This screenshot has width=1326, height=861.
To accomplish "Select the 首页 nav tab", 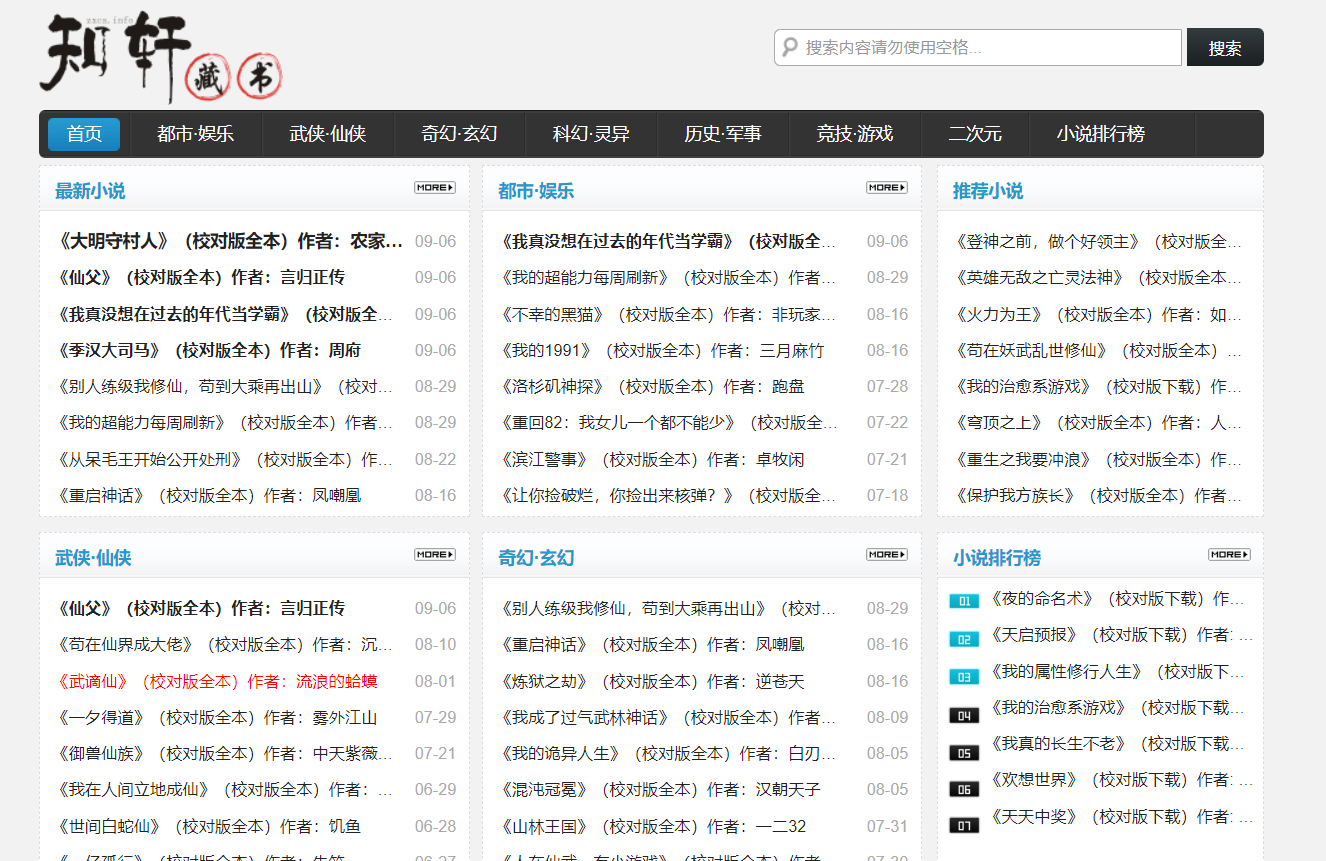I will point(84,134).
